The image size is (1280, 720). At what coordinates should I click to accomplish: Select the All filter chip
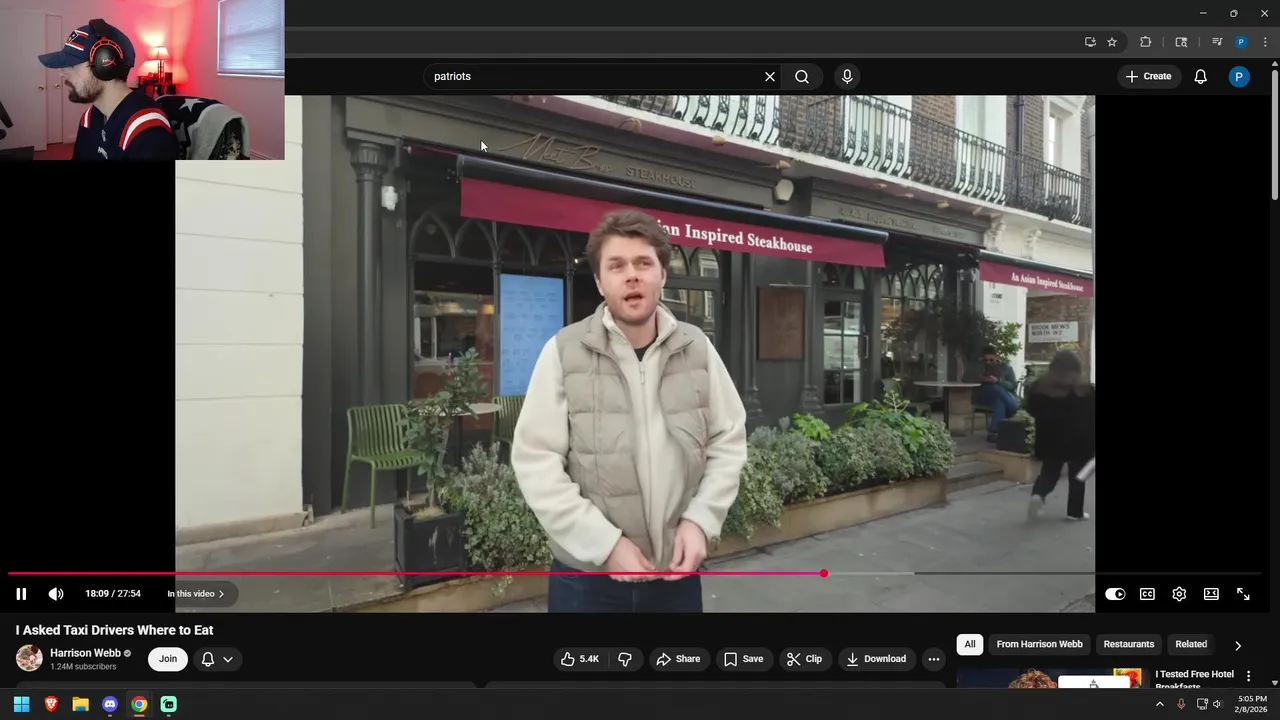pyautogui.click(x=970, y=644)
